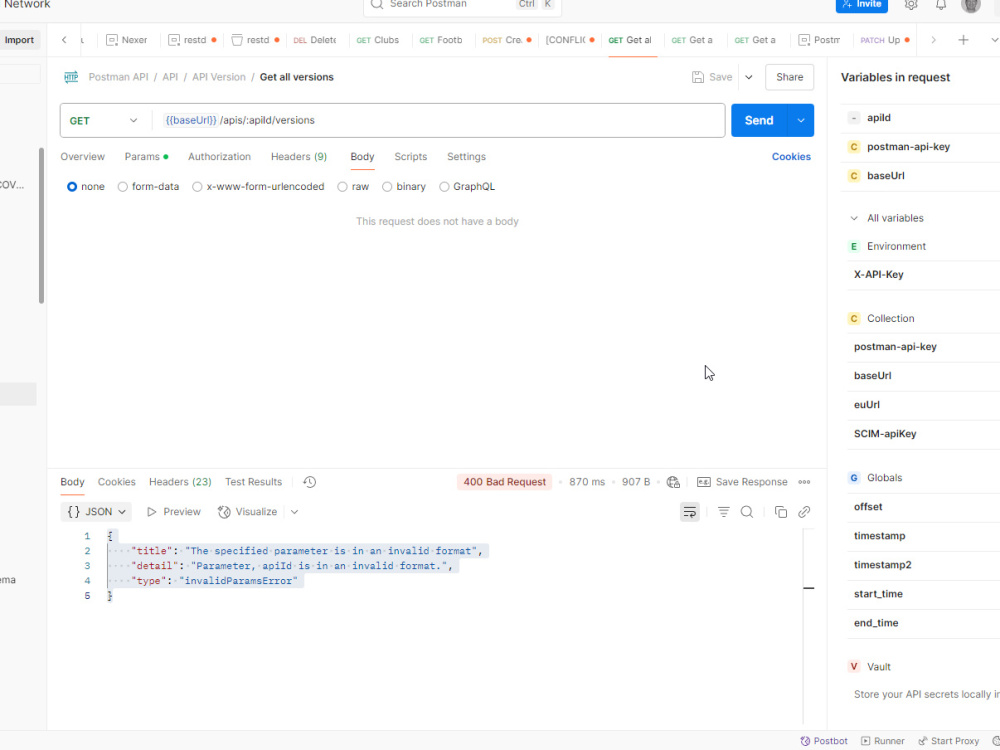Open JSON format dropdown
This screenshot has height=750, width=1000.
pyautogui.click(x=96, y=512)
